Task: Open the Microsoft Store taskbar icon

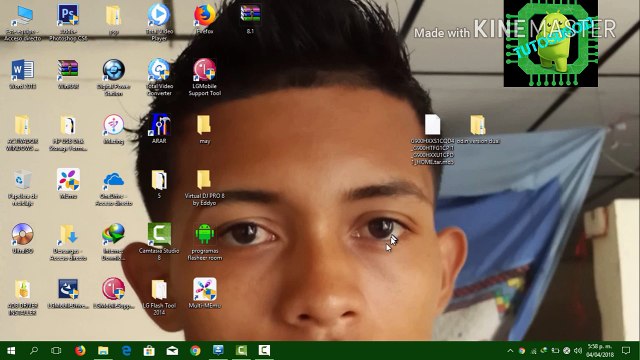Action: click(x=149, y=351)
